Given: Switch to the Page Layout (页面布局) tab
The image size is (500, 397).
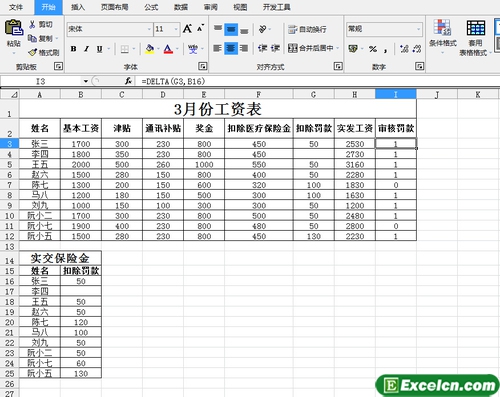Looking at the screenshot, I should point(114,7).
